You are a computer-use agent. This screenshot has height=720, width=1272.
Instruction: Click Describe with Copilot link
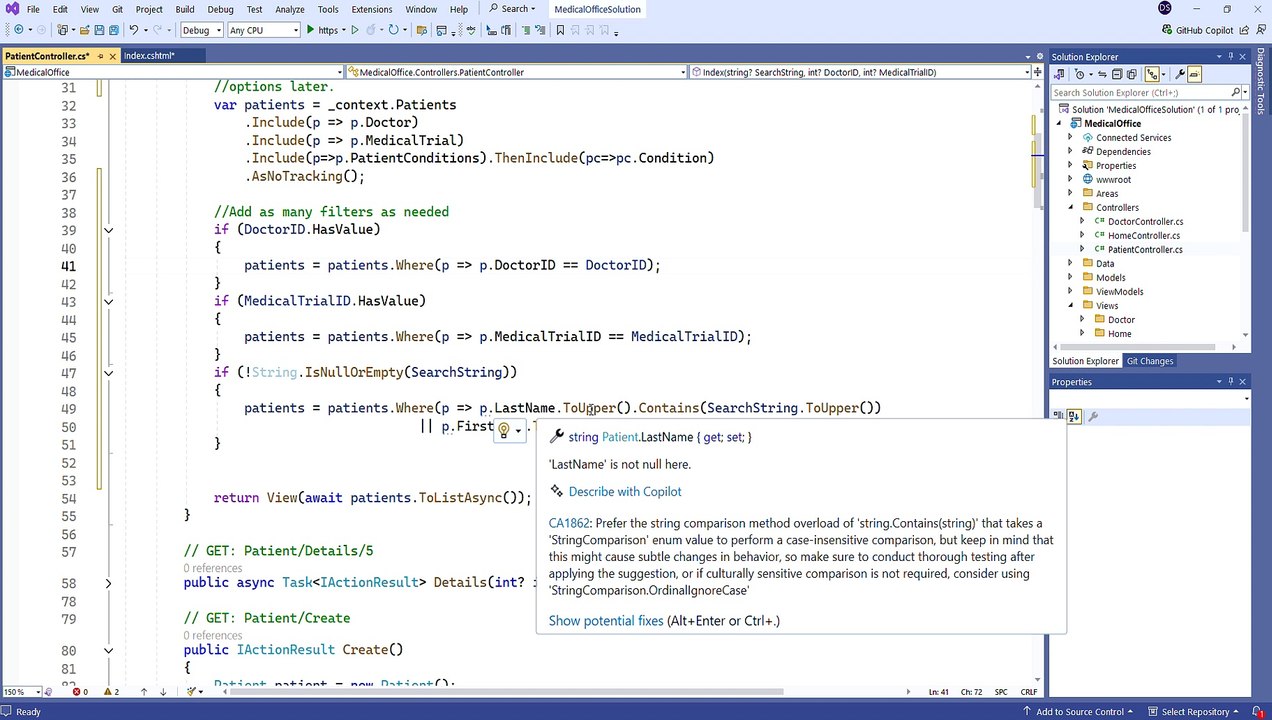coord(625,491)
